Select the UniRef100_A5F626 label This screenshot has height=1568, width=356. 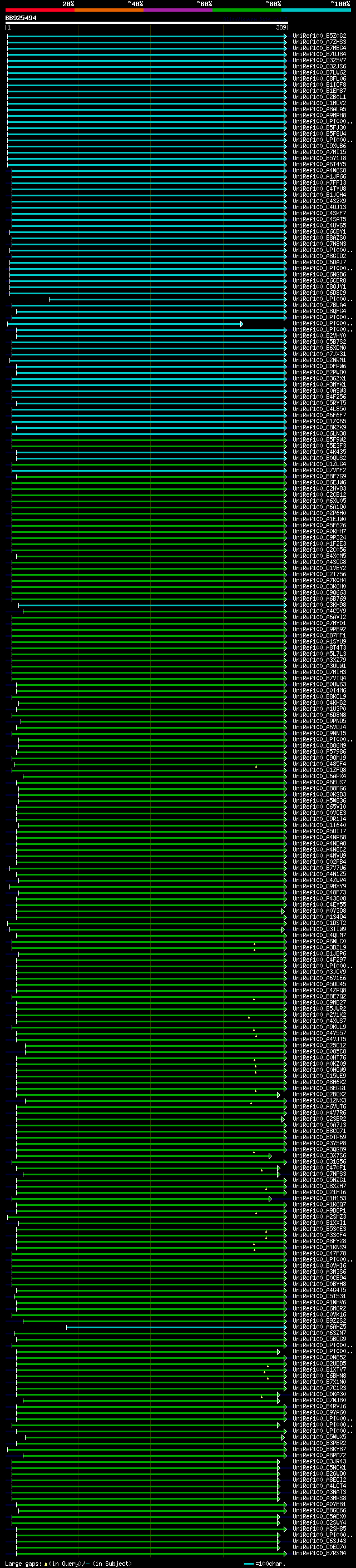tap(319, 525)
